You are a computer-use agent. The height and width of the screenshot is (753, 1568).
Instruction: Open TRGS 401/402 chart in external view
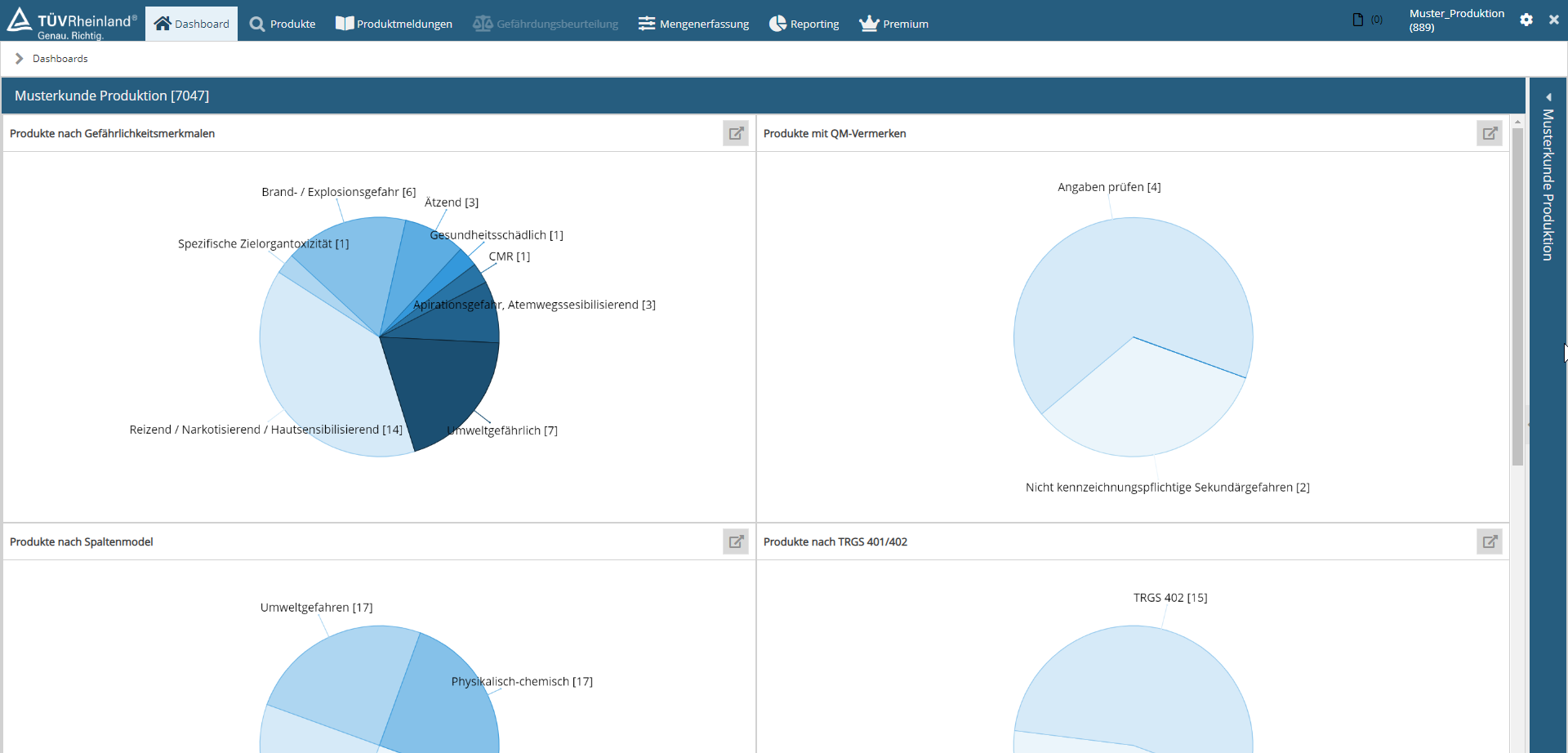[x=1490, y=541]
